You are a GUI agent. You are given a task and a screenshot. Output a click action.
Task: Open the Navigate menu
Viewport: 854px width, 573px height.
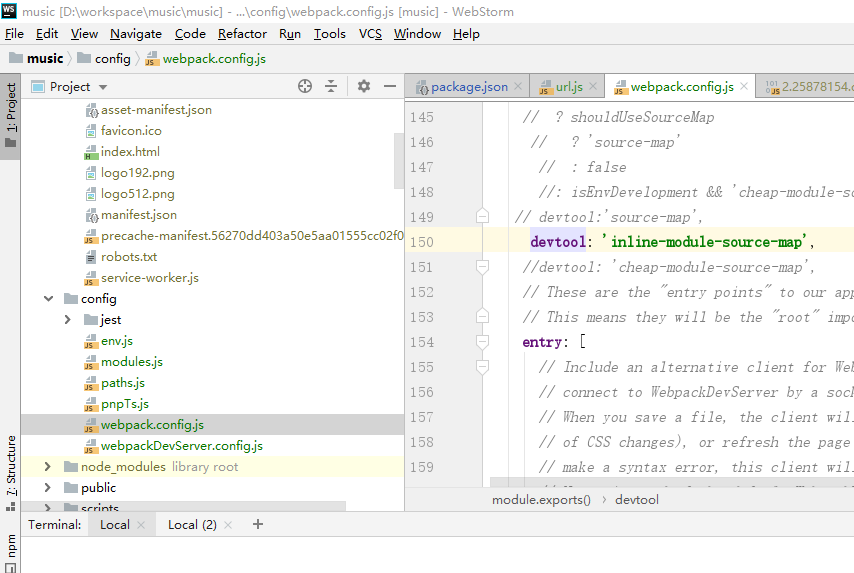(136, 34)
